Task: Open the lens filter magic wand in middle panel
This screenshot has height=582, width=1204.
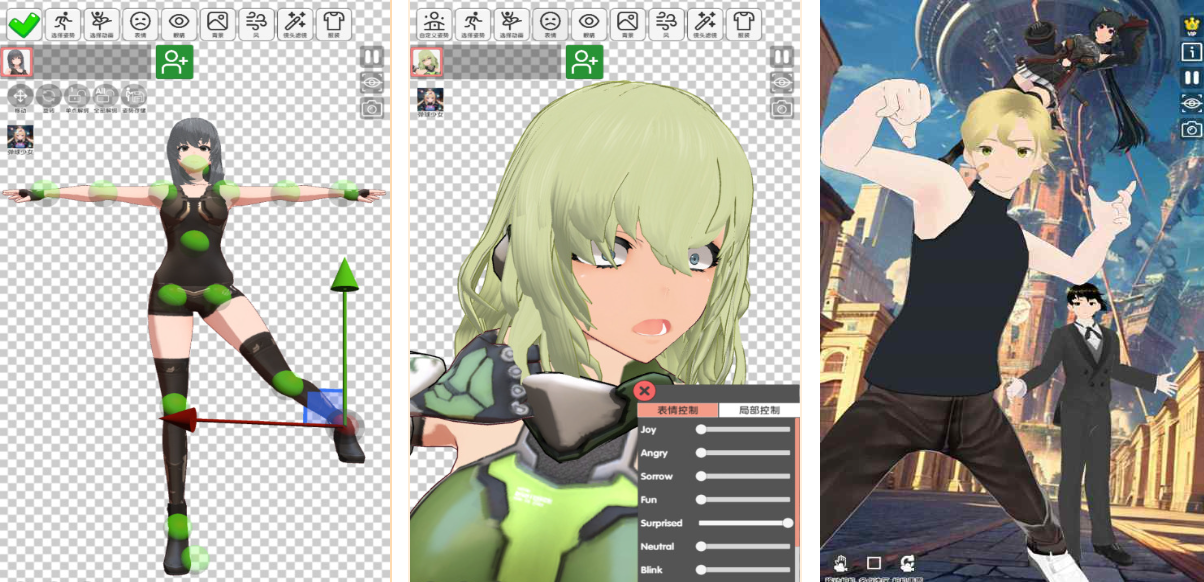Action: coord(704,23)
